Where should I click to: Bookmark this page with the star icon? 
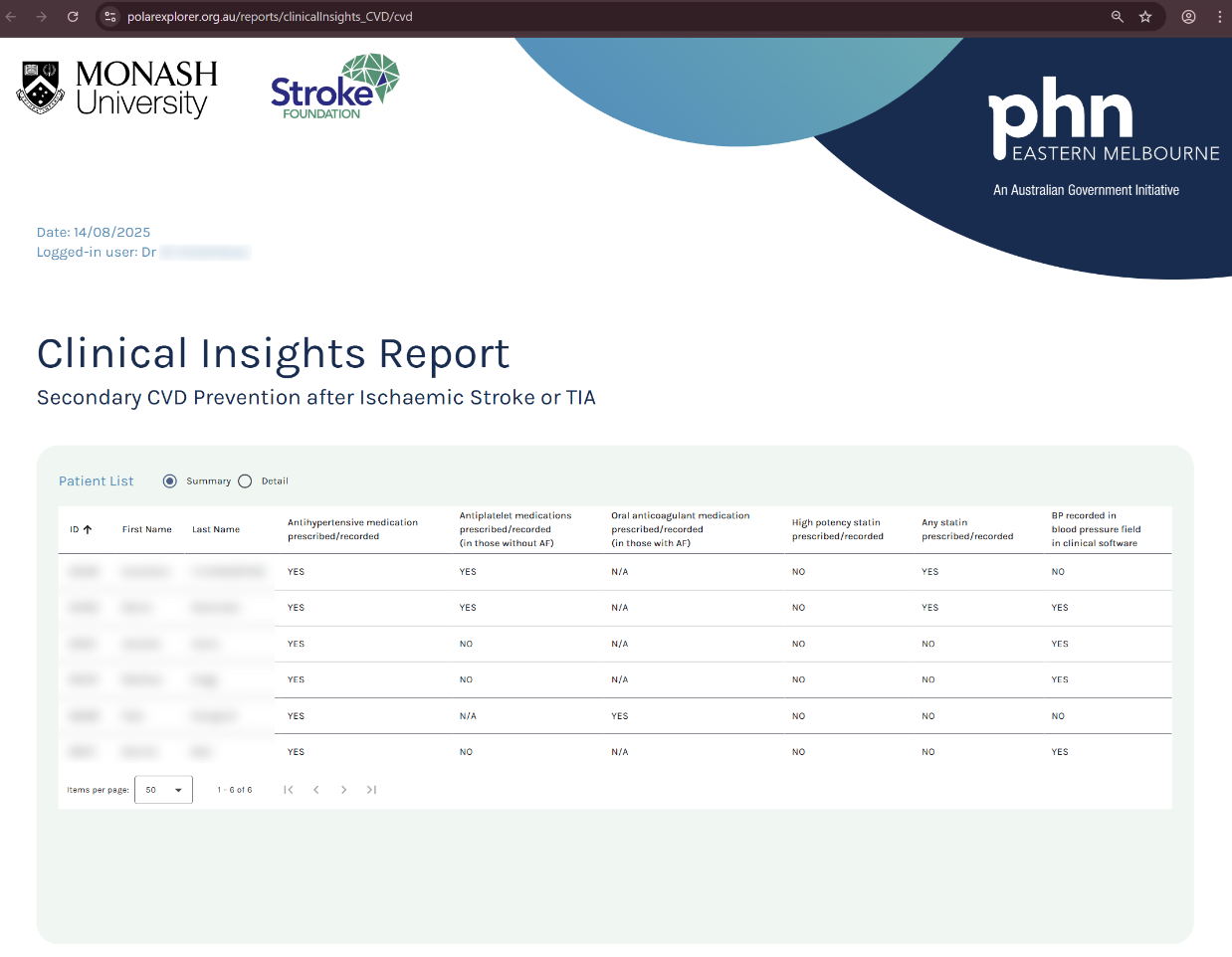(1145, 17)
